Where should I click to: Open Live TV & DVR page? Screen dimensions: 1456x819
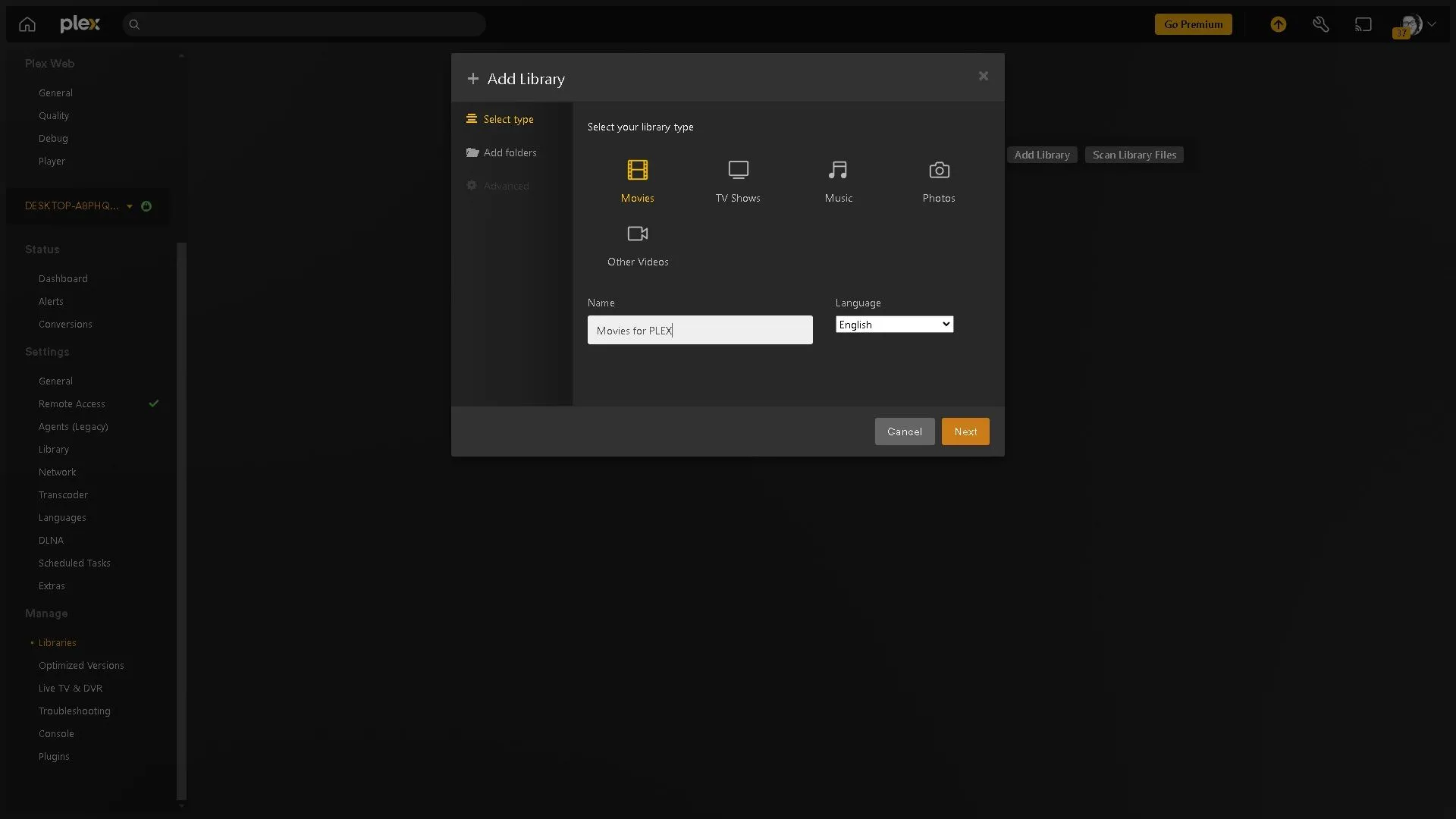(x=71, y=688)
